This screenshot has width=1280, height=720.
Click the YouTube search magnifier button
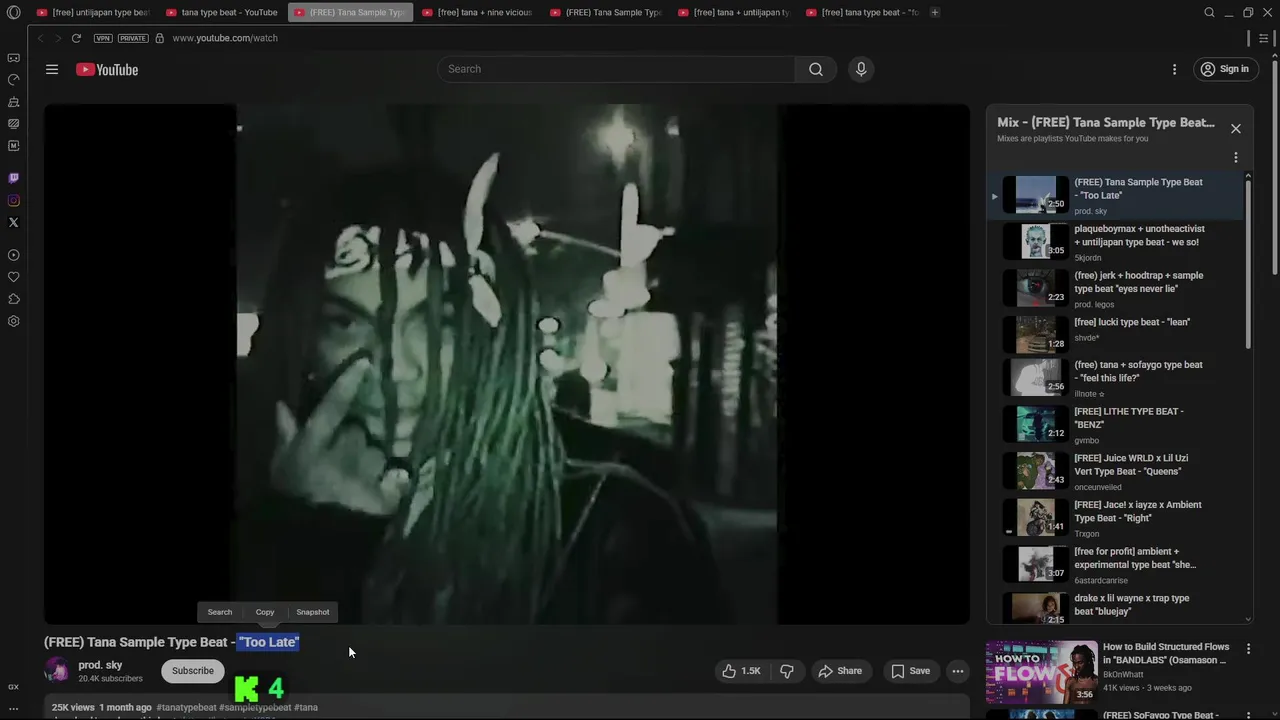coord(816,69)
